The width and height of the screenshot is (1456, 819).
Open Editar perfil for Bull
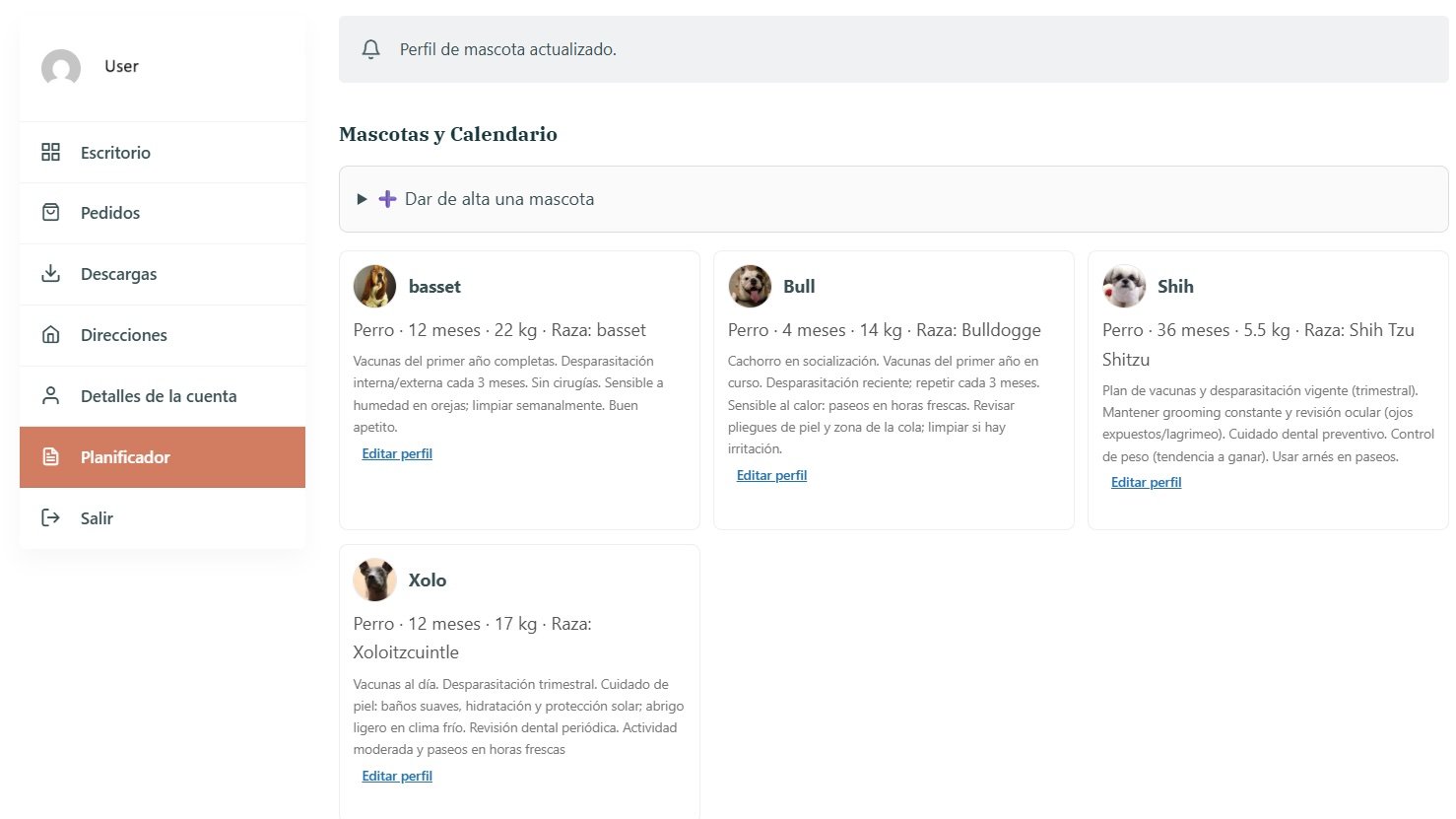[x=771, y=476]
